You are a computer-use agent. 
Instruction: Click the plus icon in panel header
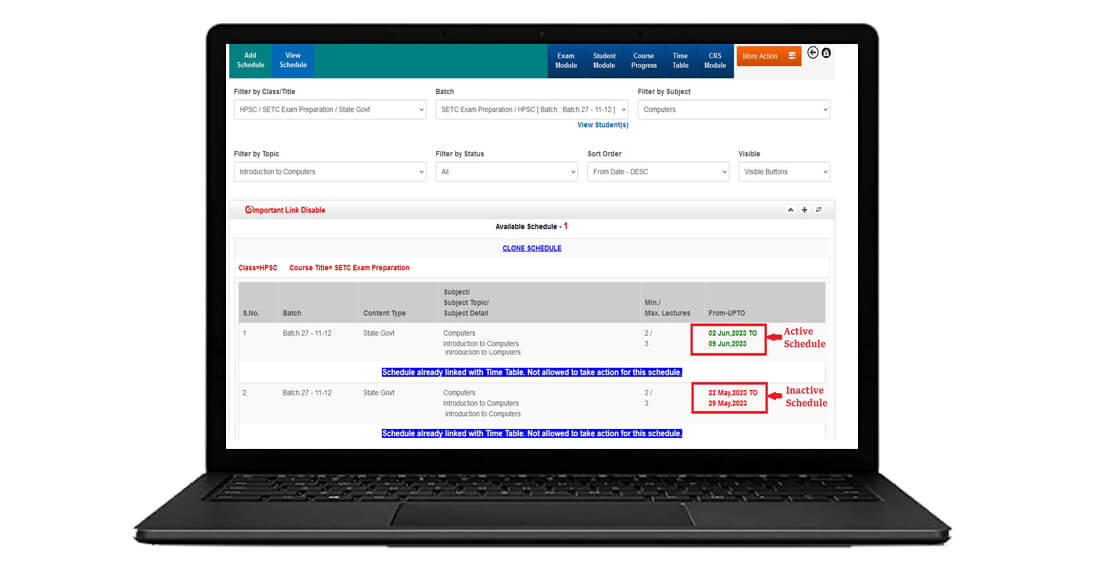(x=804, y=210)
